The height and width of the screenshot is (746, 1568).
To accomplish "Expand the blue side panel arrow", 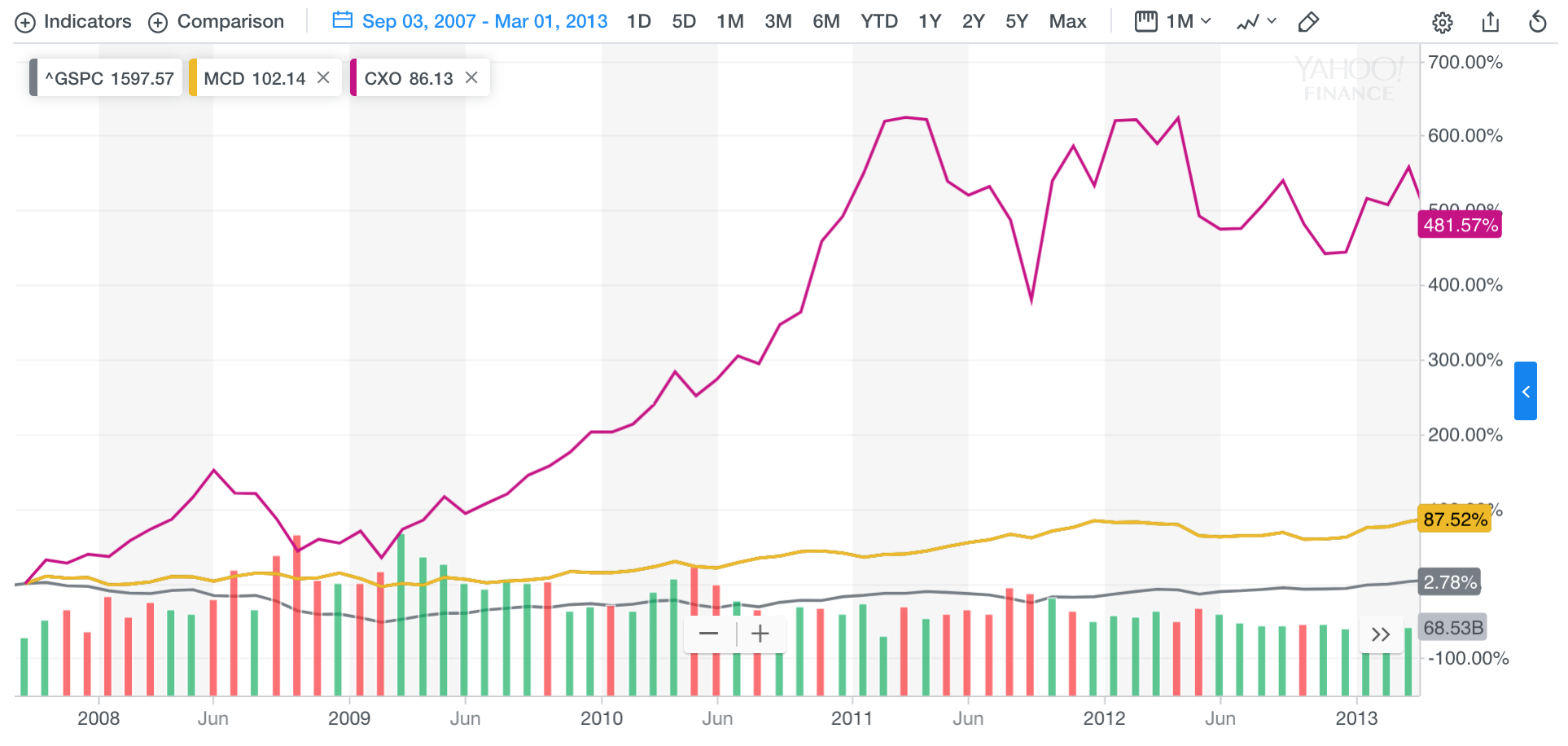I will [x=1526, y=391].
